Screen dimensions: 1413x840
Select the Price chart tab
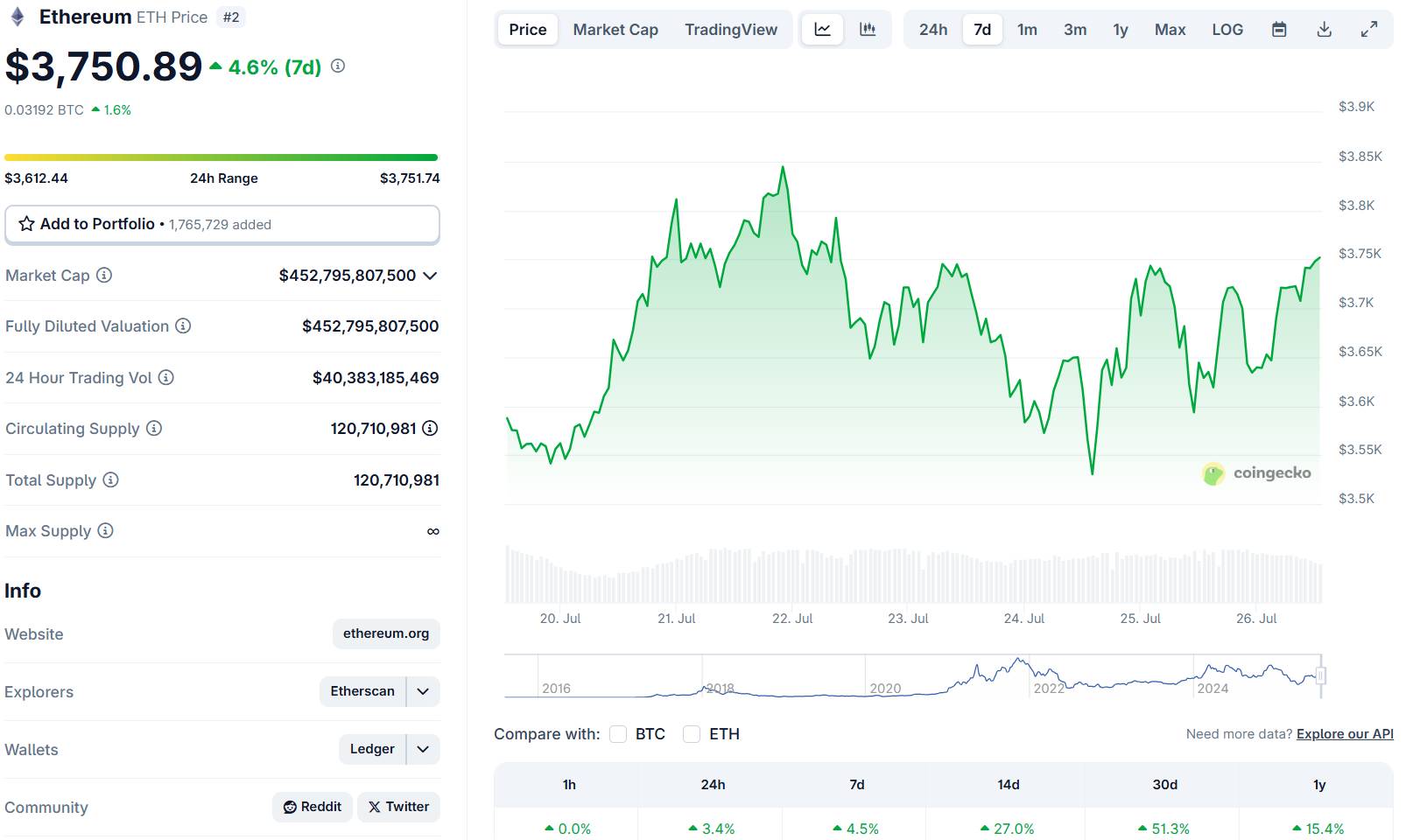click(x=528, y=29)
